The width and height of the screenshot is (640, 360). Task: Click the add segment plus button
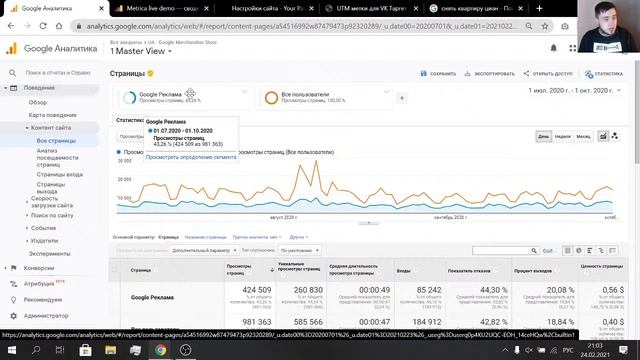coord(402,98)
